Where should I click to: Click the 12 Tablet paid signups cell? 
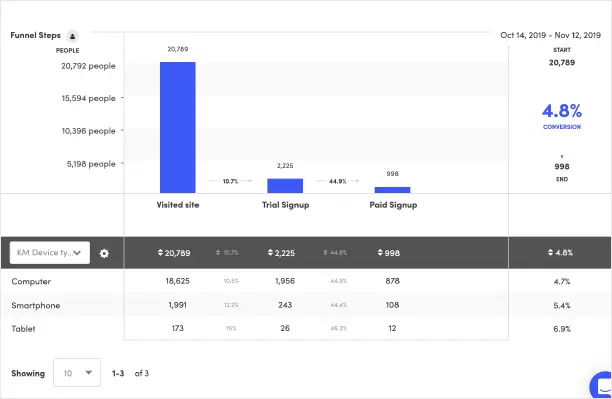tap(392, 328)
